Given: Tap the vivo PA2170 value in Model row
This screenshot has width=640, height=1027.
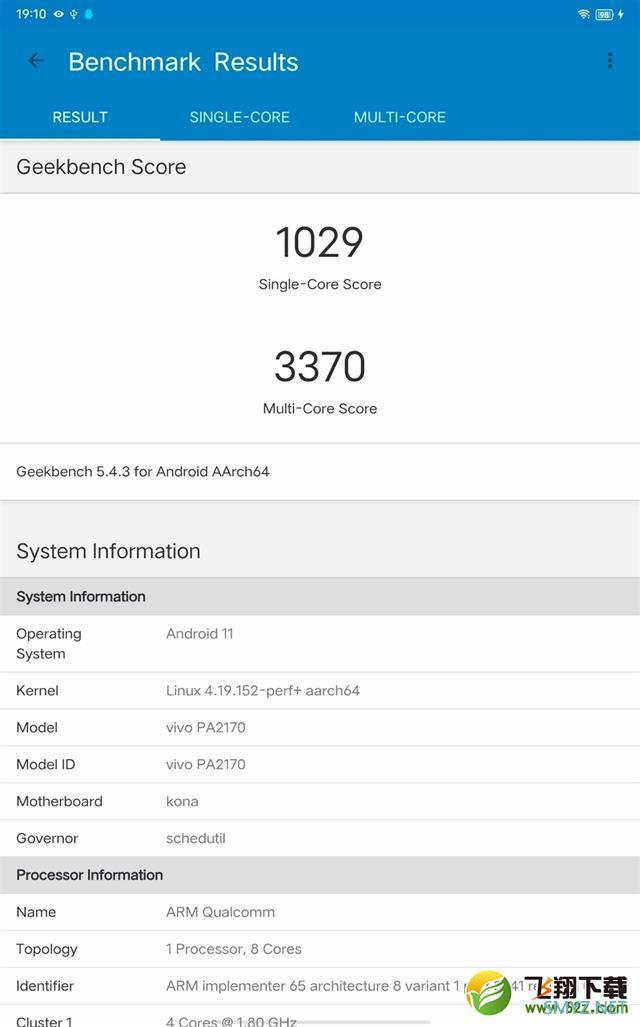Looking at the screenshot, I should pyautogui.click(x=206, y=727).
